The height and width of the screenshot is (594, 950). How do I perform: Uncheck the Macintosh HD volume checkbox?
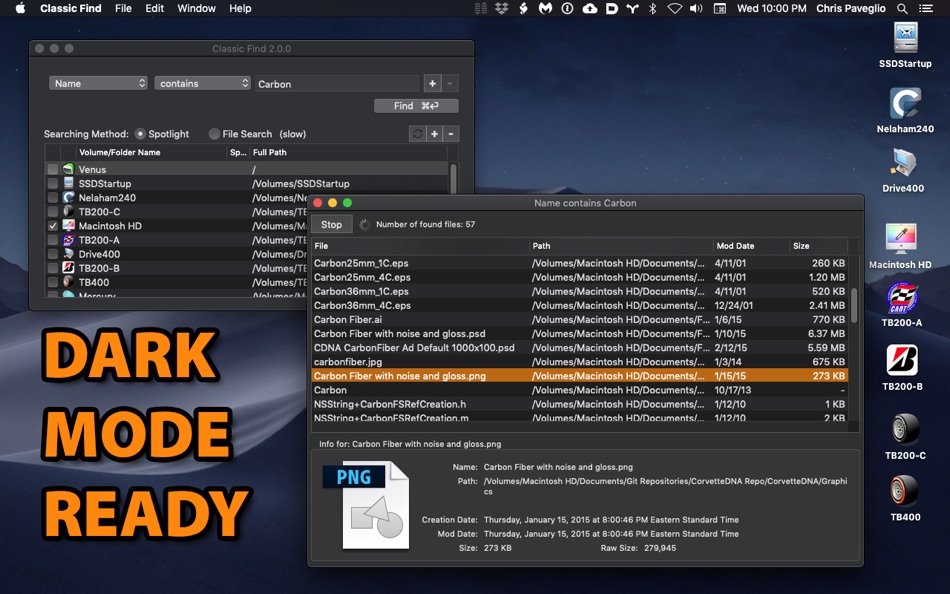click(53, 226)
